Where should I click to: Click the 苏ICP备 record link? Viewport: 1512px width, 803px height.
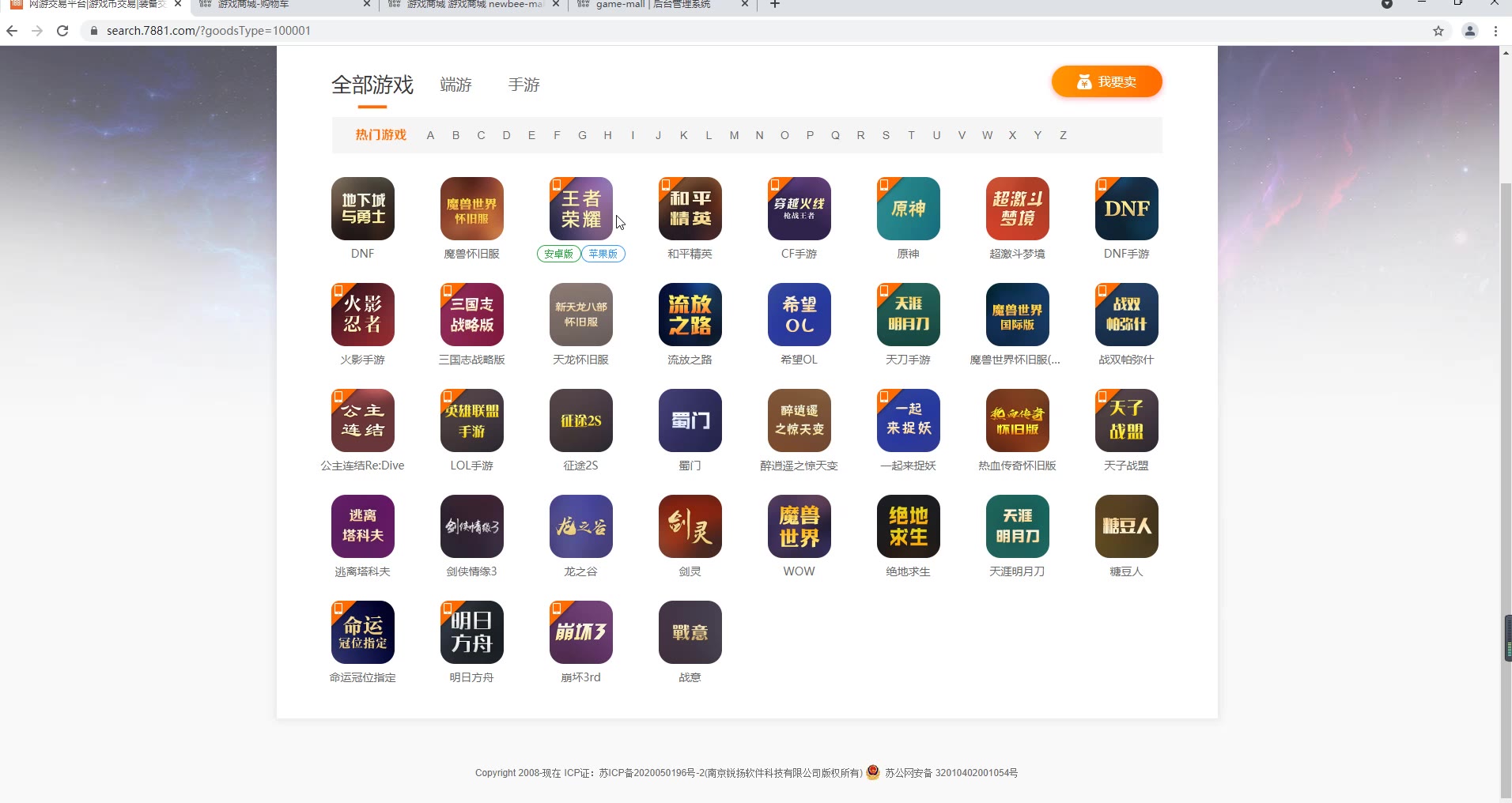pyautogui.click(x=731, y=773)
